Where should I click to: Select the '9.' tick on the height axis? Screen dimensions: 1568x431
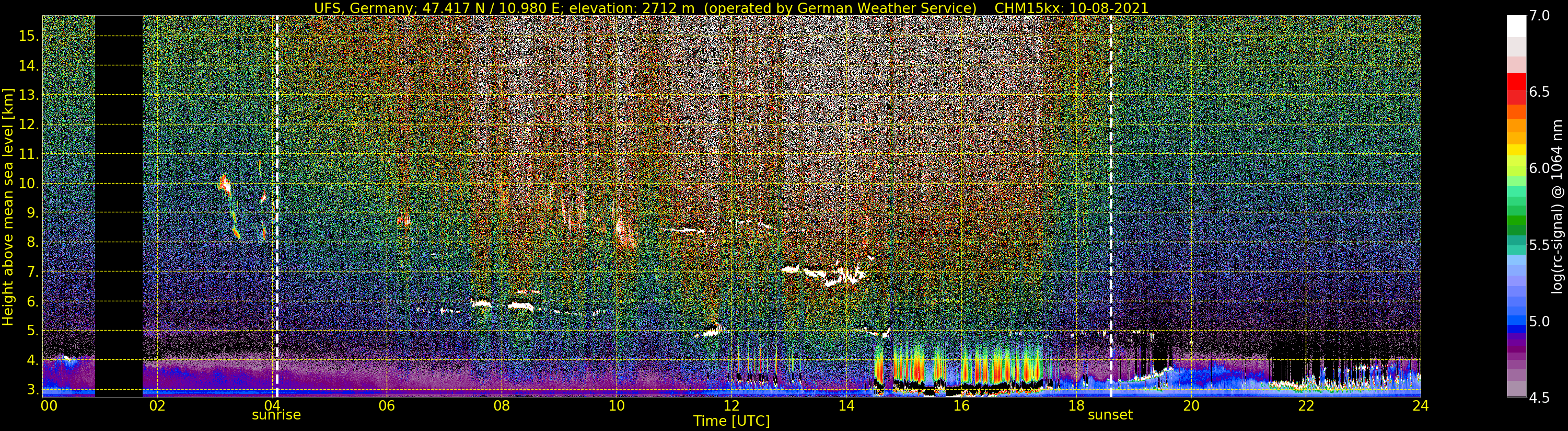32,213
